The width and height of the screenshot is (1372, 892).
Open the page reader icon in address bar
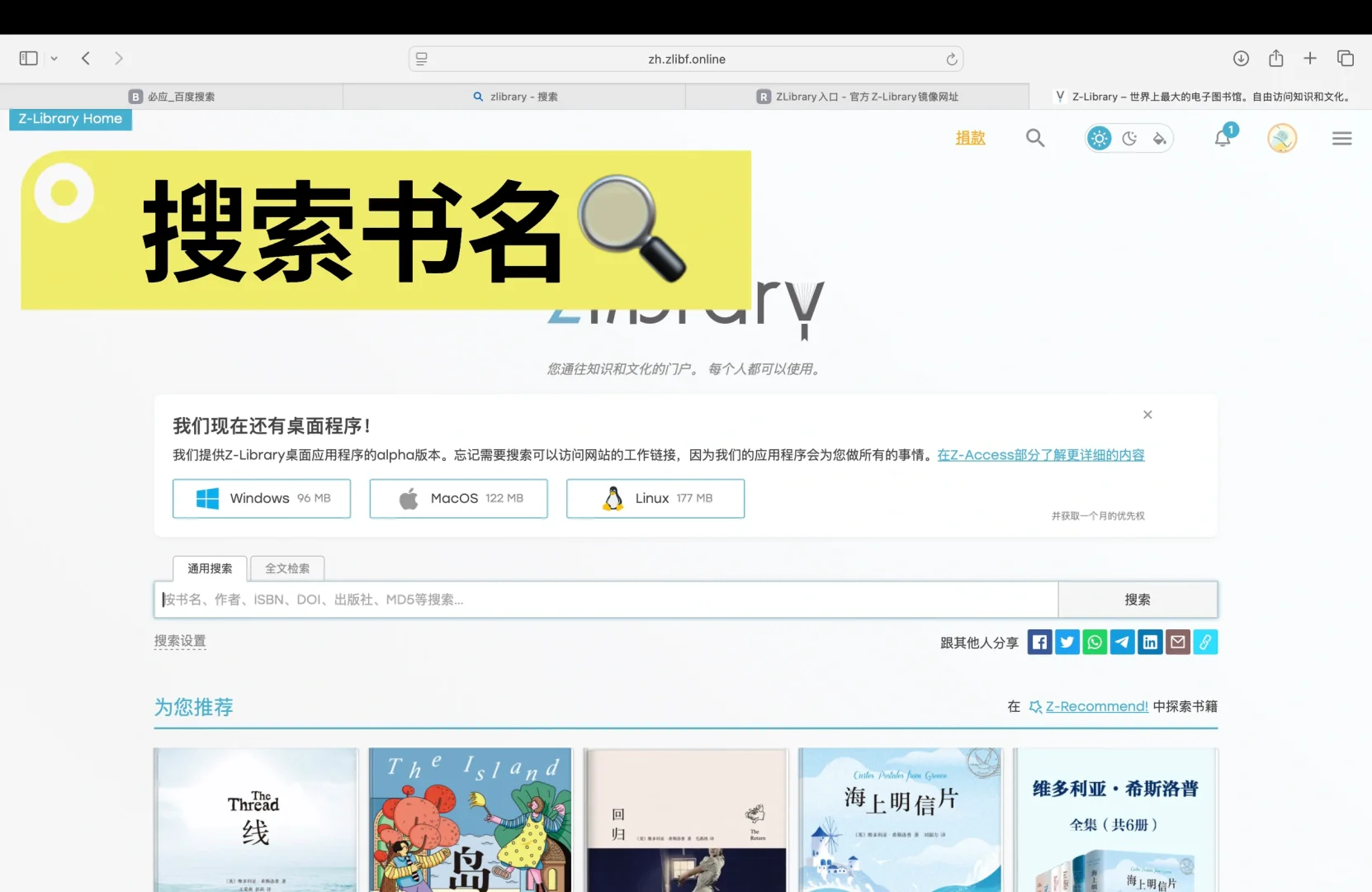click(x=422, y=59)
